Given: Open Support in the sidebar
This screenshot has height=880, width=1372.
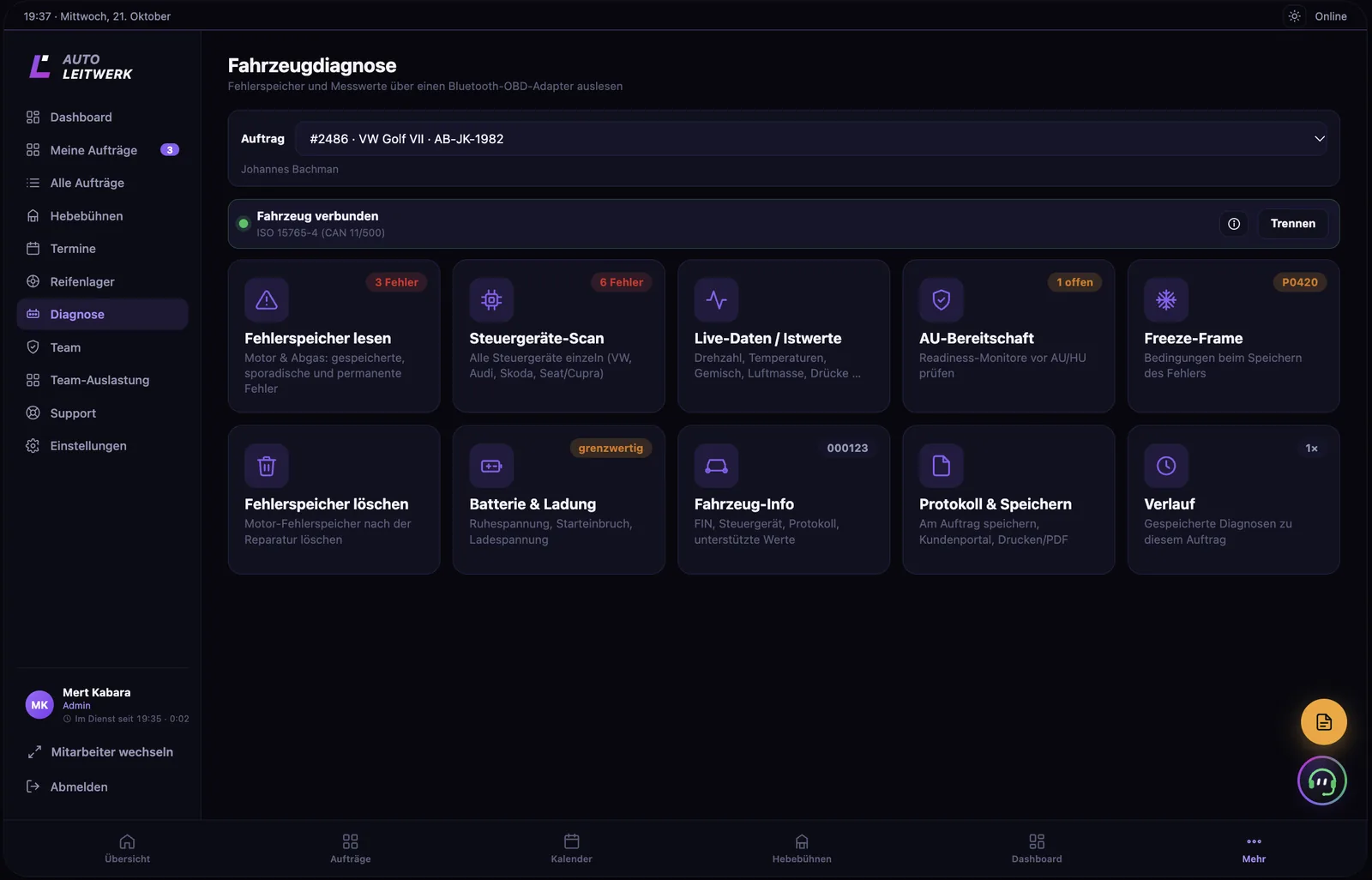Looking at the screenshot, I should click(102, 413).
